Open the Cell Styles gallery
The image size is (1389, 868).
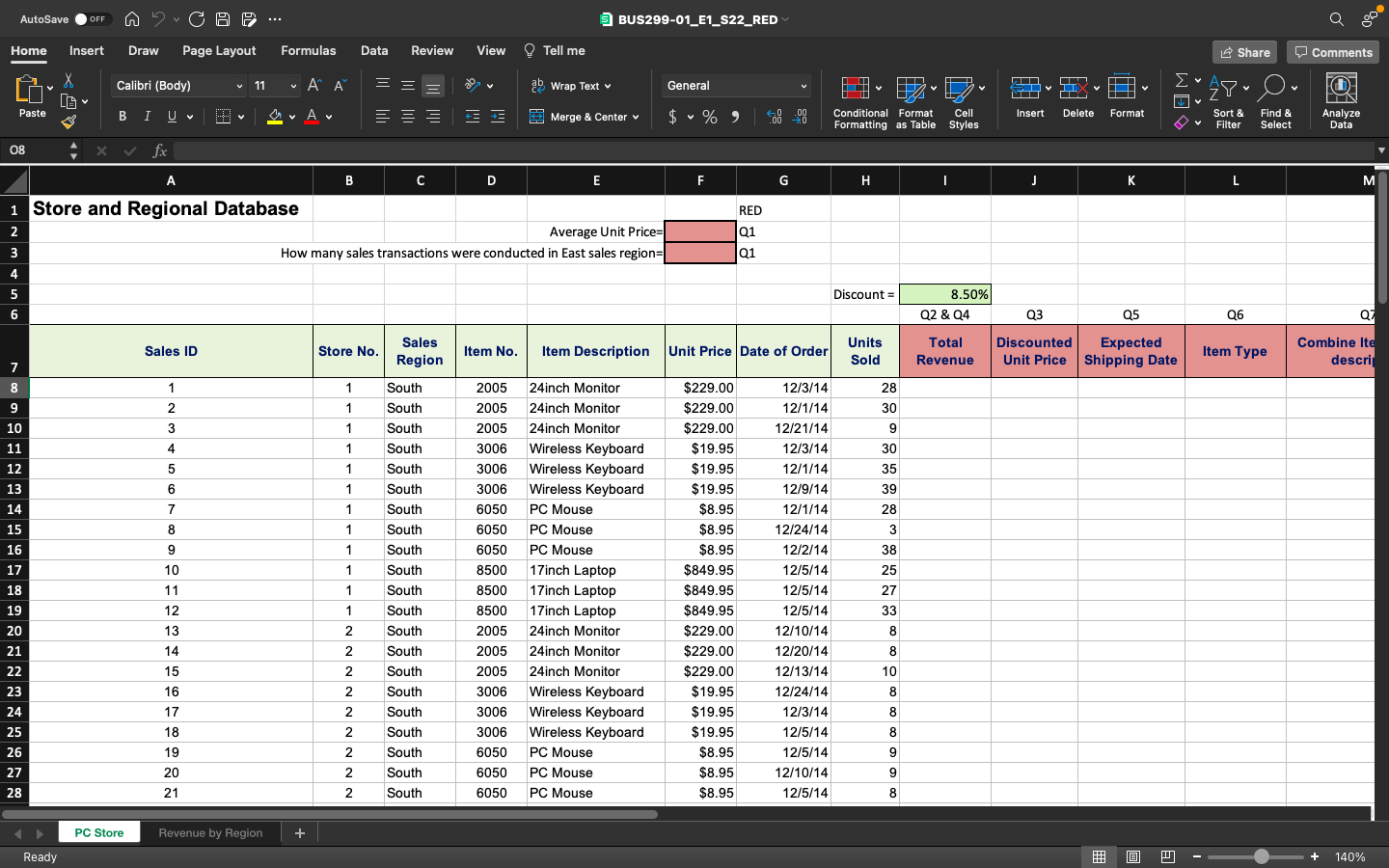[964, 100]
